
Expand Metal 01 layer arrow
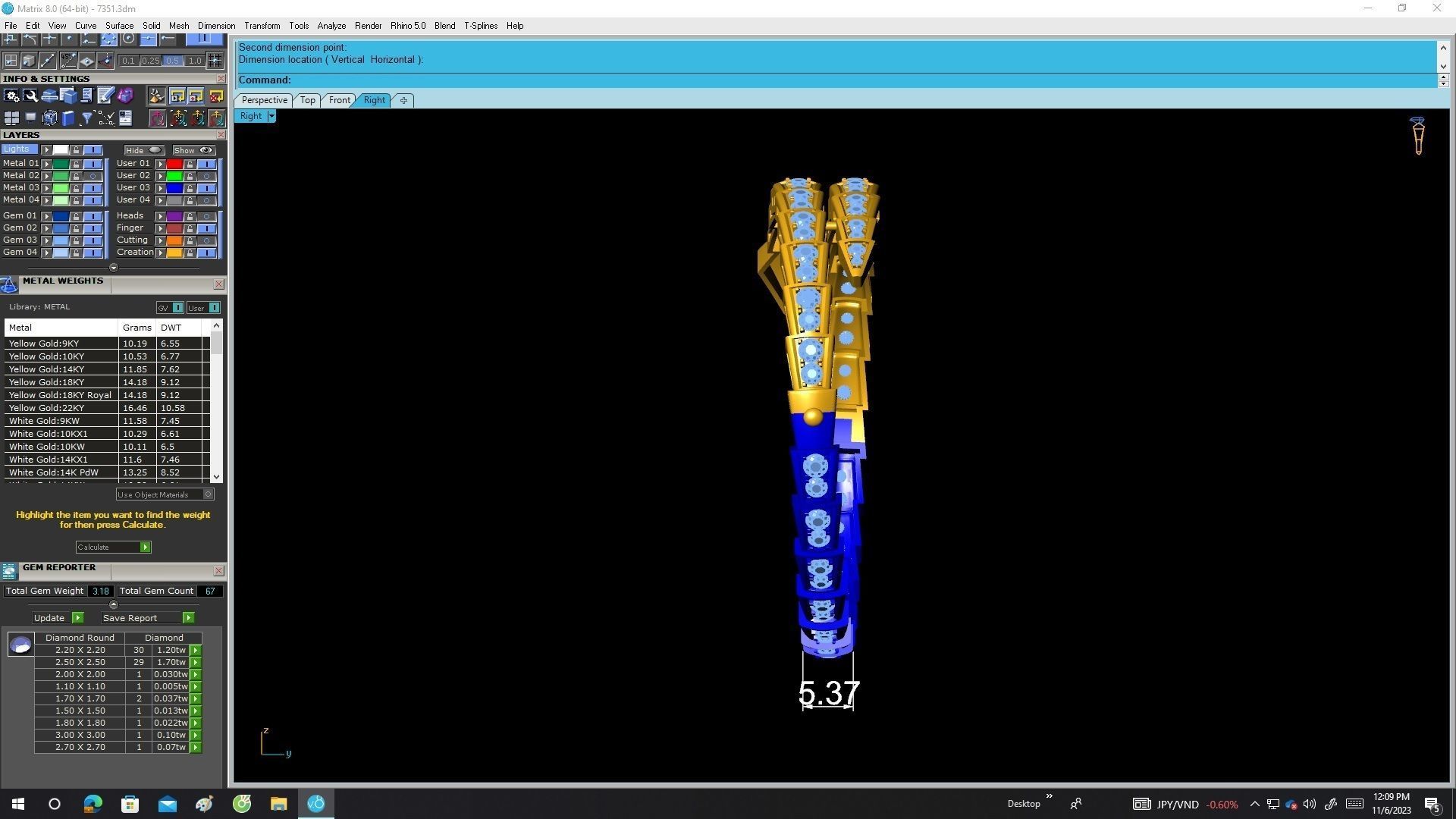(47, 164)
